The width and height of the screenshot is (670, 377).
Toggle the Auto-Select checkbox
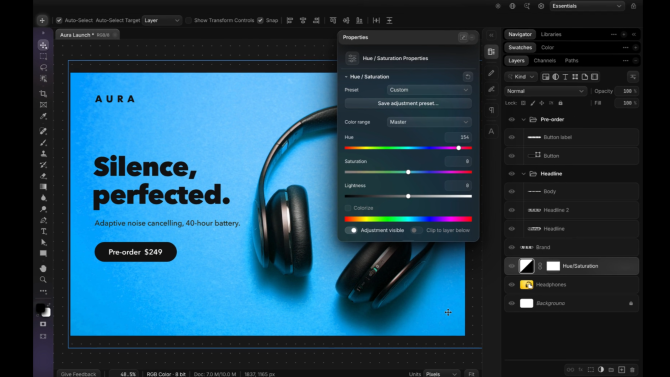pos(59,21)
